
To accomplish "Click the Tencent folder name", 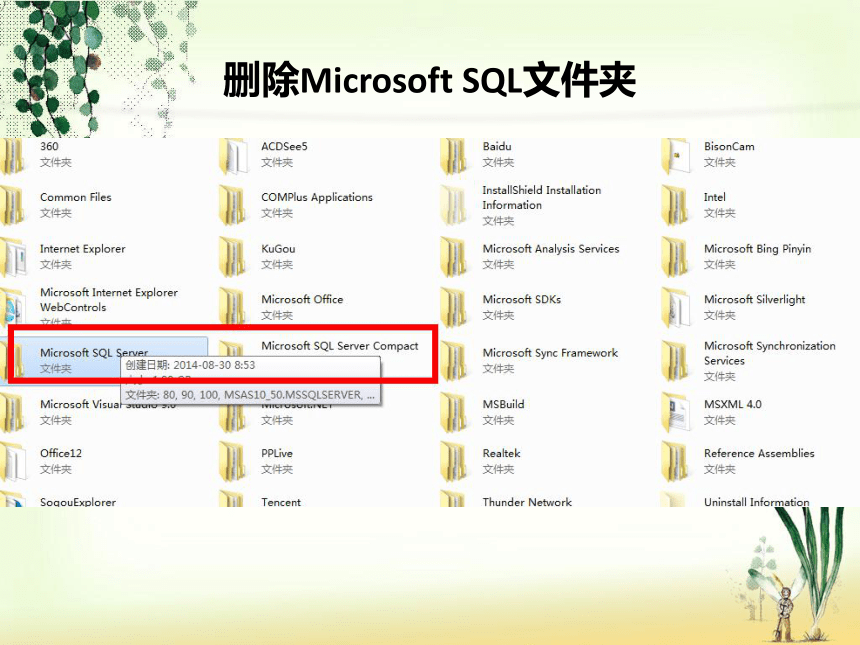I will 281,501.
